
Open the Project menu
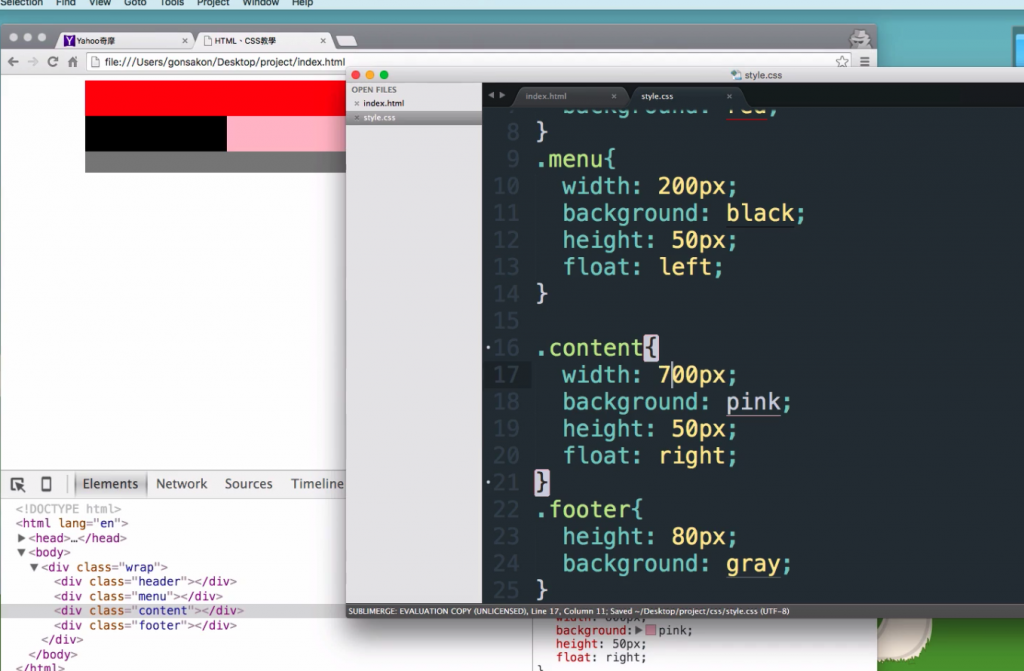213,3
